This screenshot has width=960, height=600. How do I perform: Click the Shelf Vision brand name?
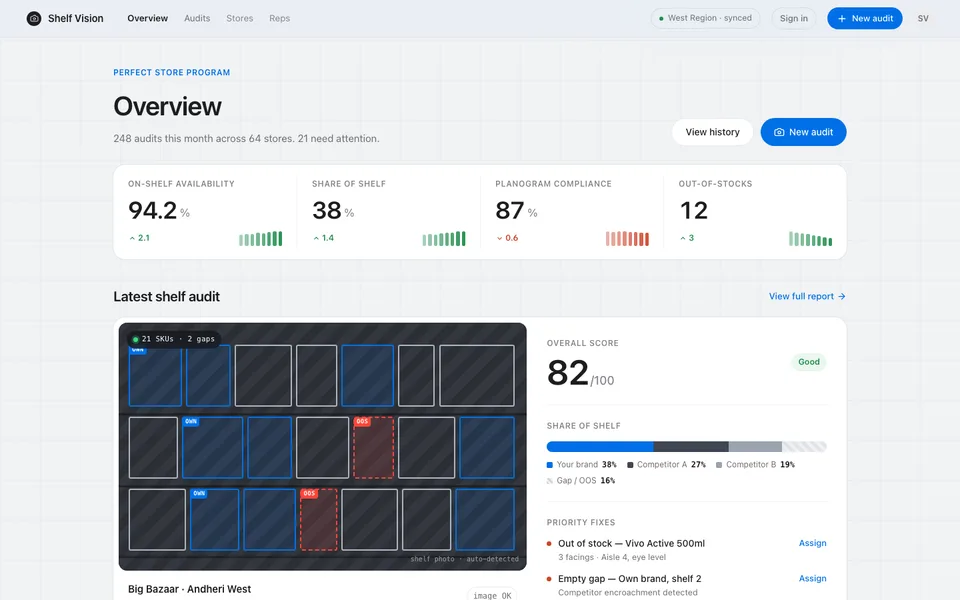76,18
